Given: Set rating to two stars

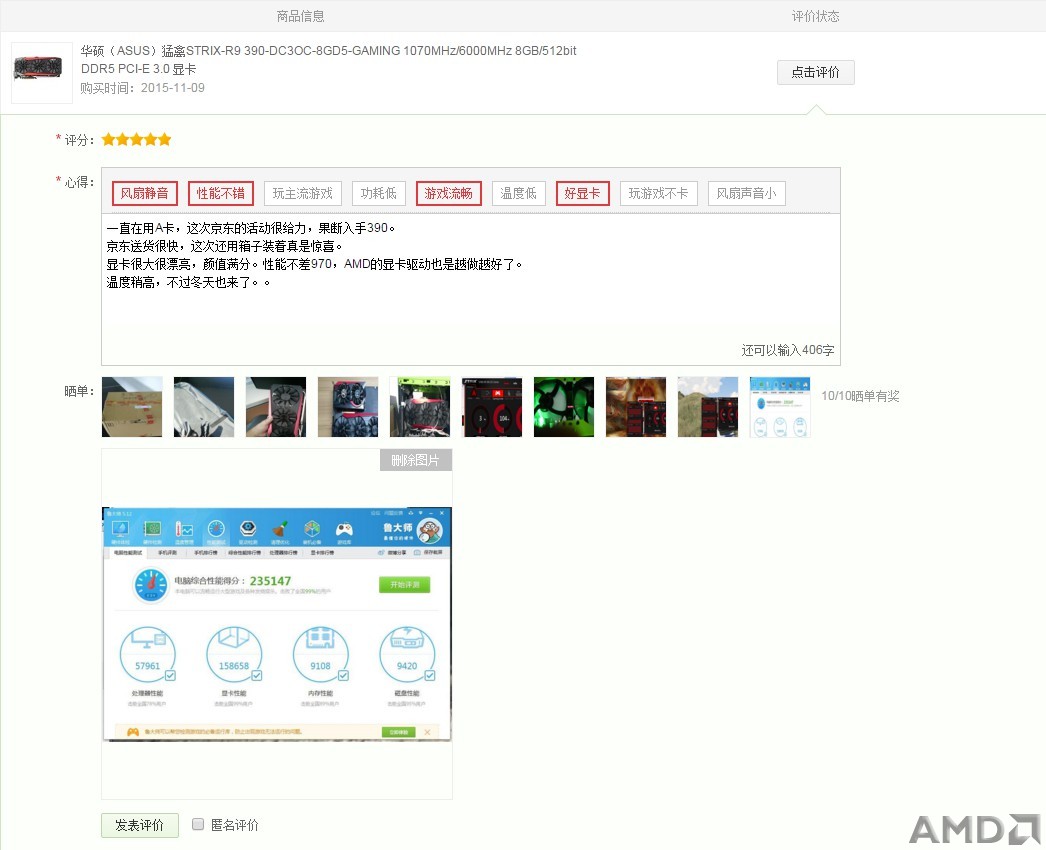Looking at the screenshot, I should click(x=122, y=139).
